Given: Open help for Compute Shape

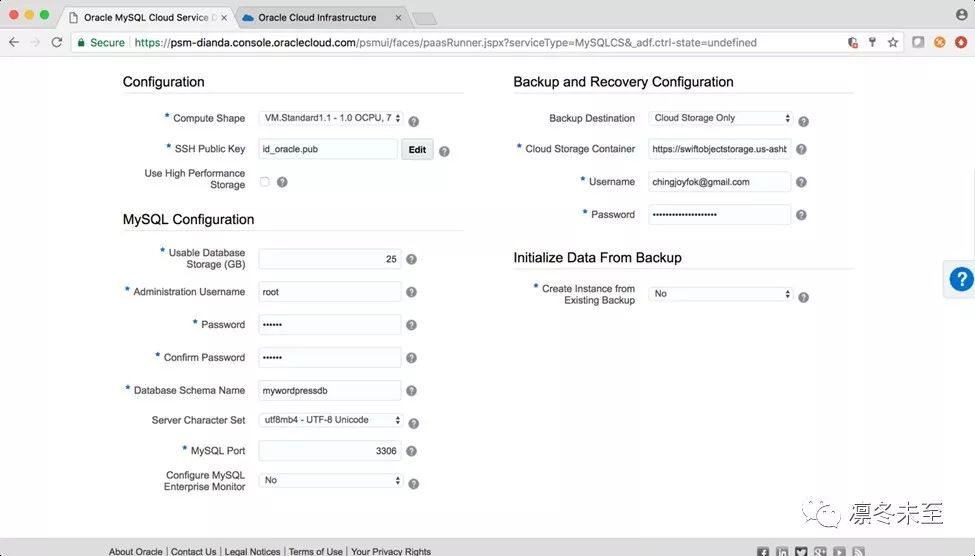Looking at the screenshot, I should coord(414,121).
